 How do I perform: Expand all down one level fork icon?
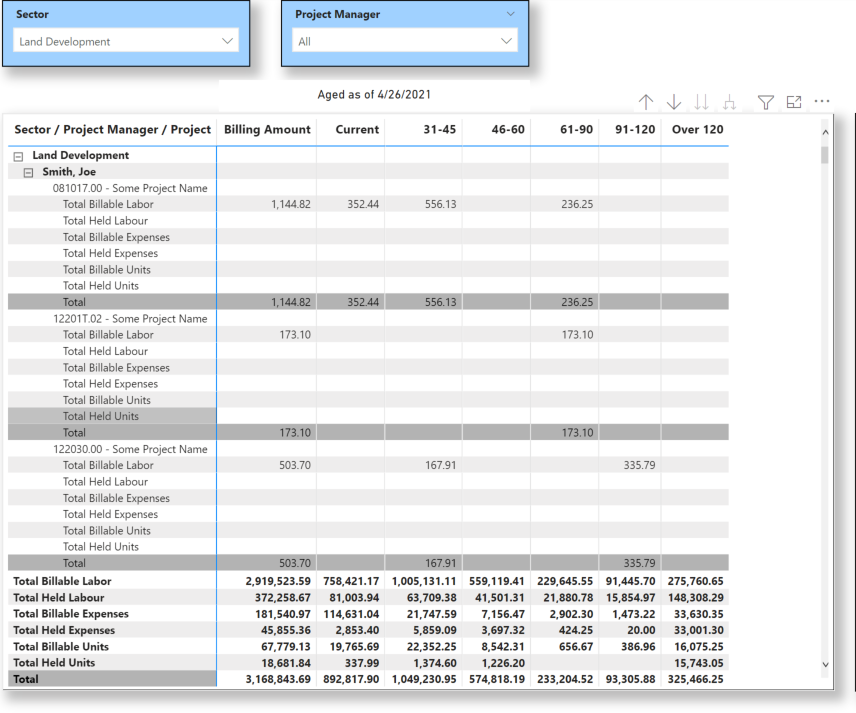coord(729,102)
